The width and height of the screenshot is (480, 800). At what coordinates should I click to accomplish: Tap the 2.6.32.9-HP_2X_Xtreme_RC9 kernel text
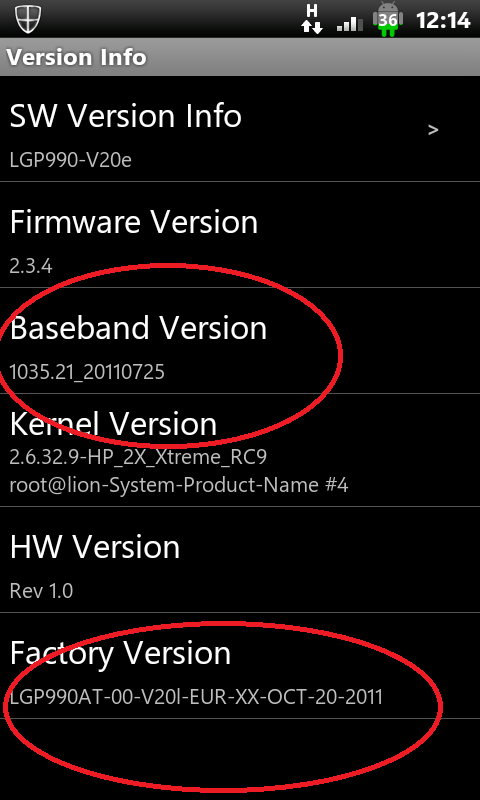pos(138,457)
